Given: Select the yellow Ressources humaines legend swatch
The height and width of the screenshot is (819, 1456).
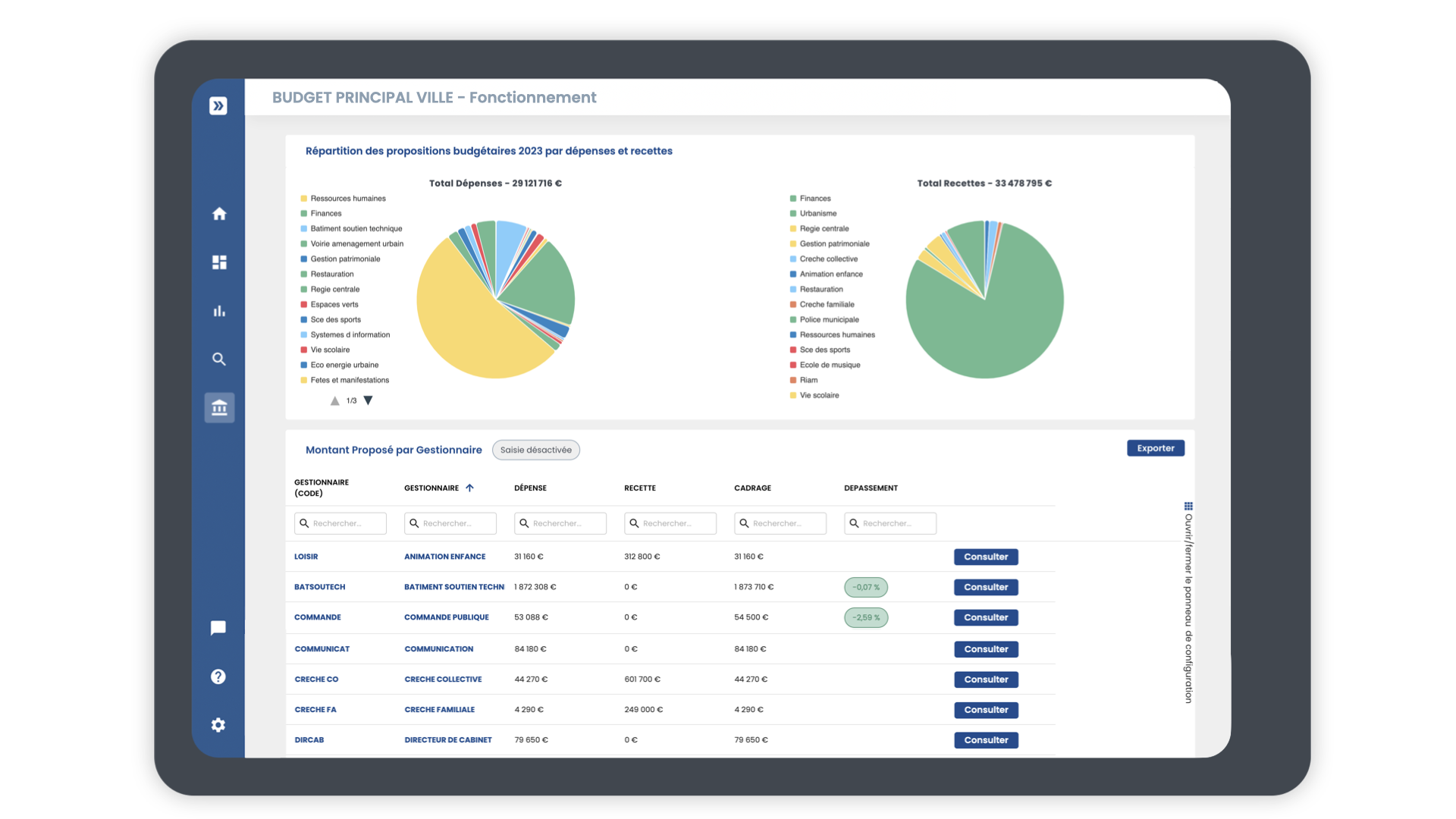Looking at the screenshot, I should [304, 198].
